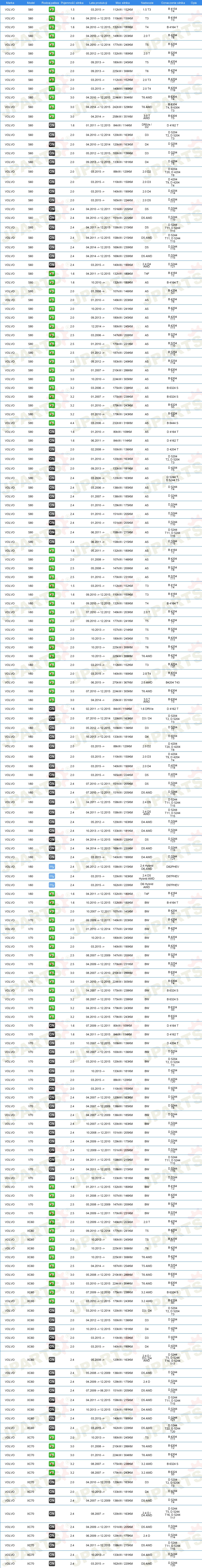Click the Nadwozie column header
202x1568 pixels.
pyautogui.click(x=147, y=2)
